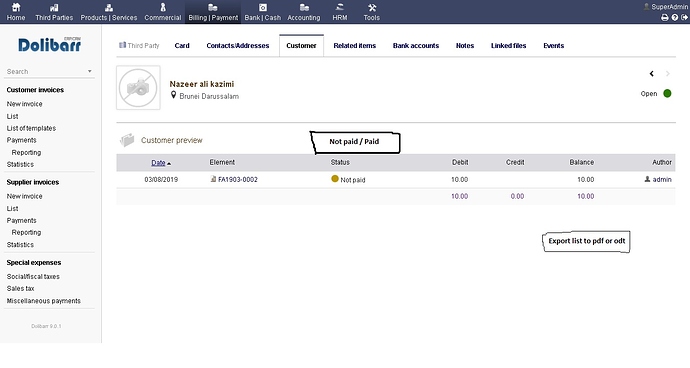Image resolution: width=690 pixels, height=368 pixels.
Task: Click the third party photo placeholder
Action: 138,88
